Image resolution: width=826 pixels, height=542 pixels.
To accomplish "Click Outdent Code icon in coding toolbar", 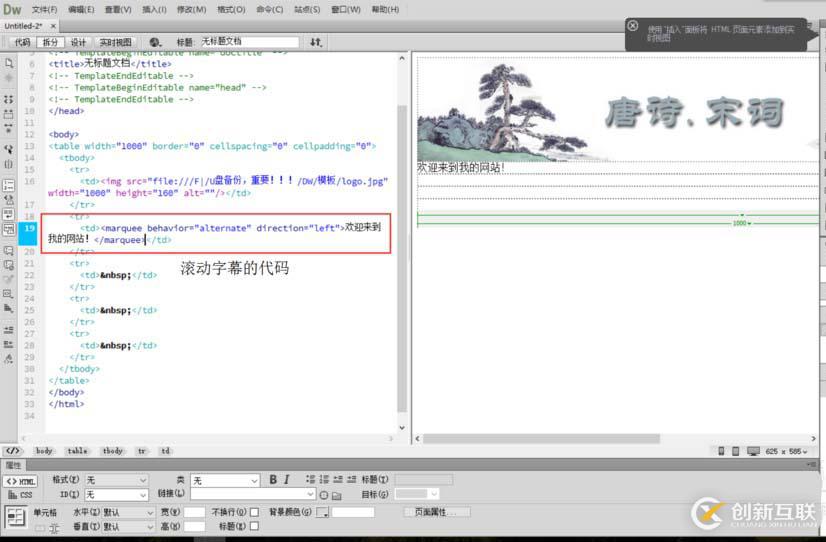I will point(9,344).
